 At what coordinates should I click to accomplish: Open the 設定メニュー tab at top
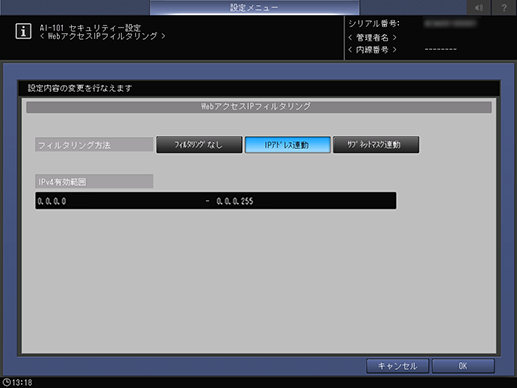point(254,7)
